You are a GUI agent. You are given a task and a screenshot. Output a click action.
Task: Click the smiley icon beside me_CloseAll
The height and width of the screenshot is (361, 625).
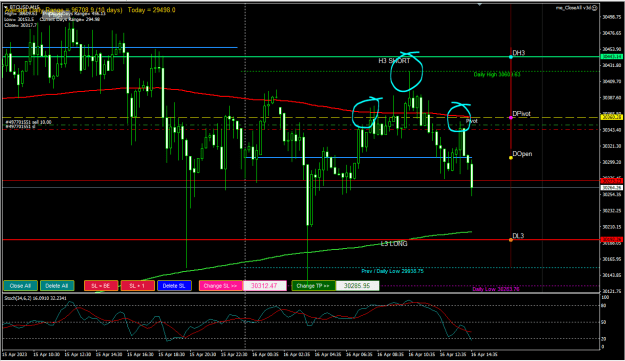tap(595, 8)
